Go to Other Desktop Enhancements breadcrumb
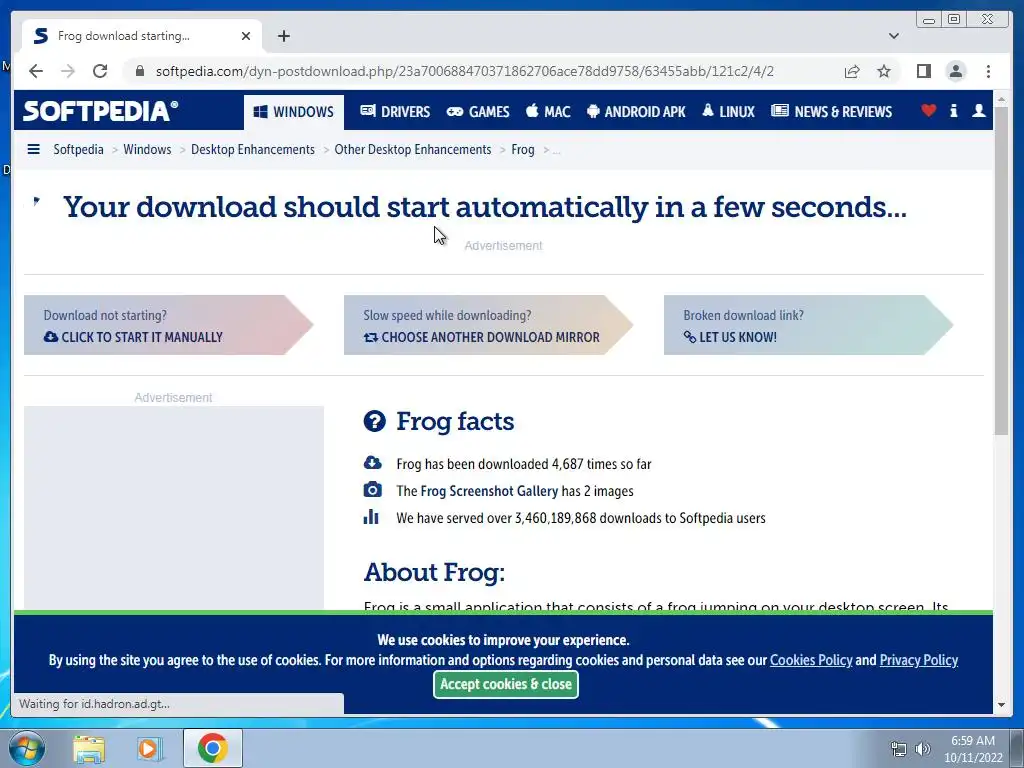Screen dimensions: 1024x768 pyautogui.click(x=413, y=150)
